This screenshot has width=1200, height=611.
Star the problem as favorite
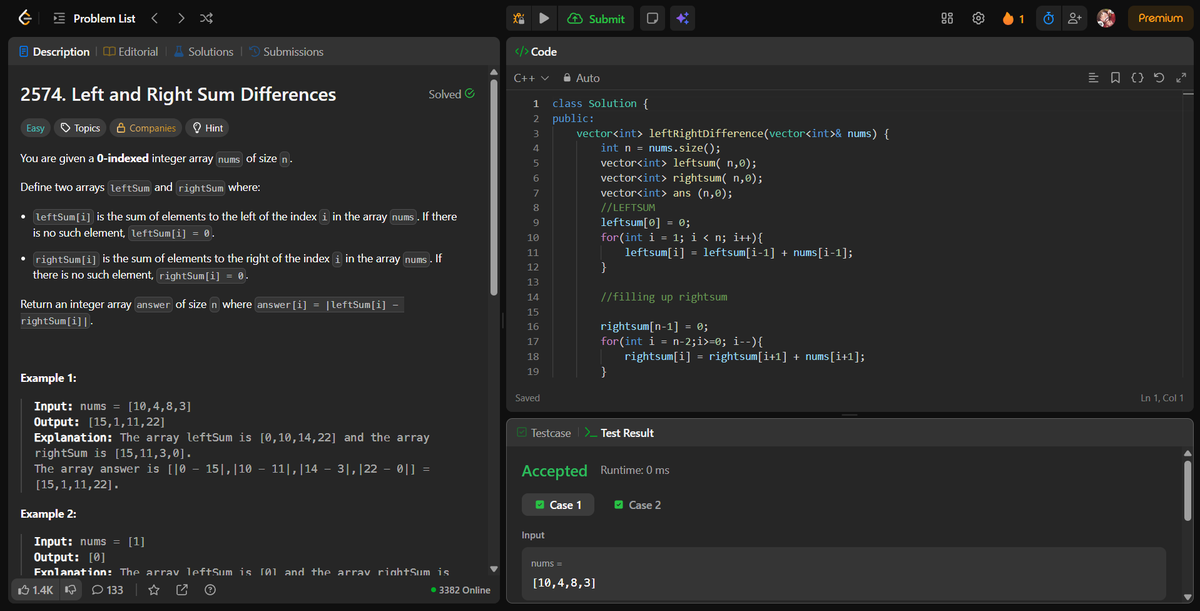coord(154,590)
